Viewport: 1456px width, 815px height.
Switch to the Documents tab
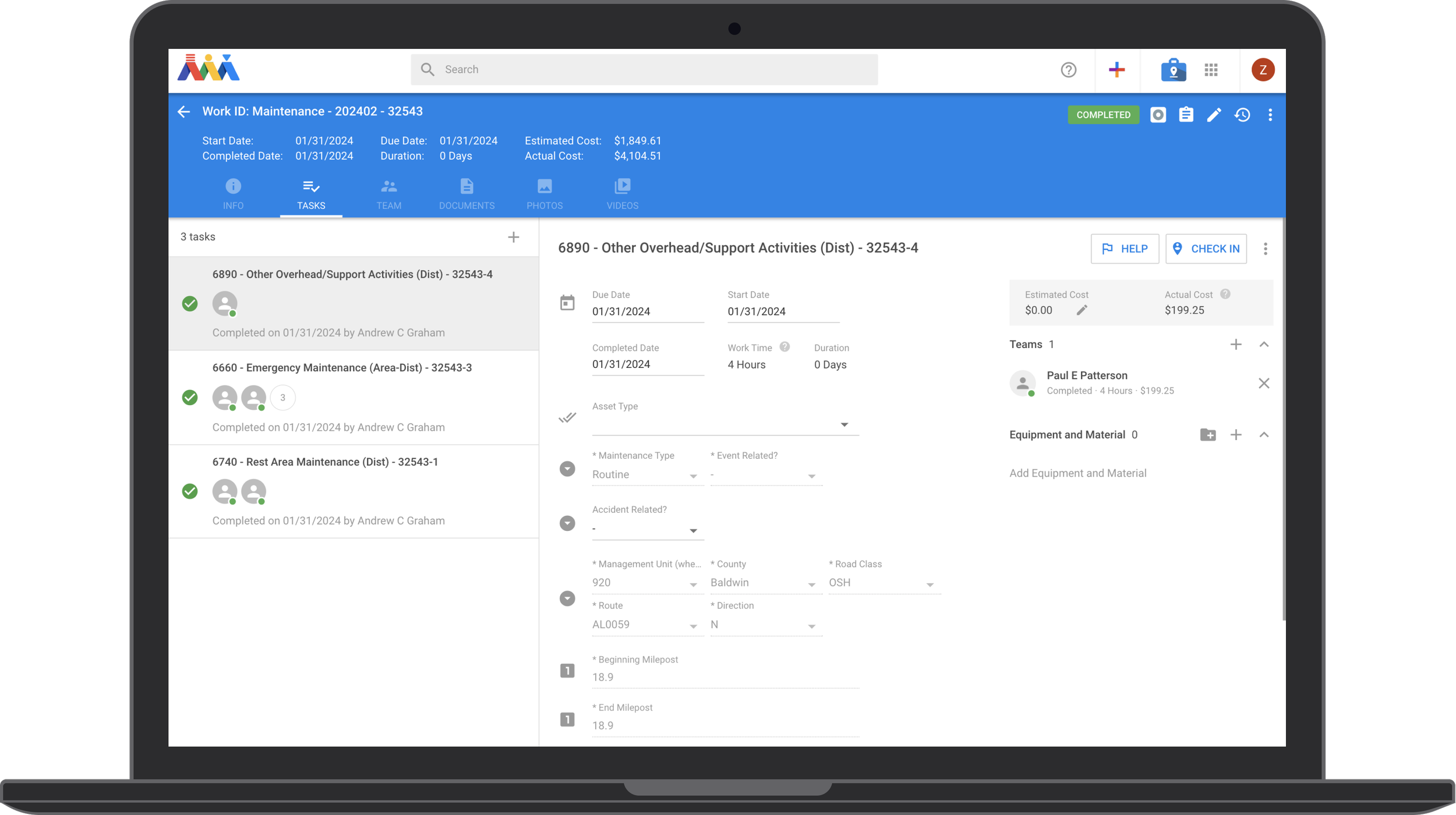[x=467, y=194]
